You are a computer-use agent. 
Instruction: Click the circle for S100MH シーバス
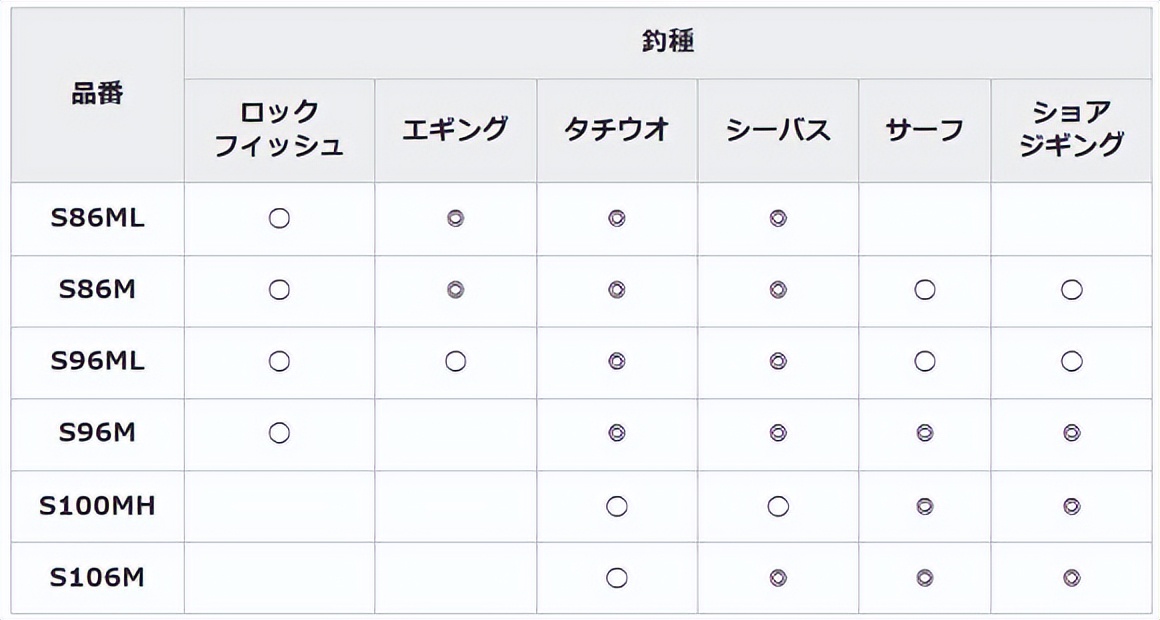(778, 506)
